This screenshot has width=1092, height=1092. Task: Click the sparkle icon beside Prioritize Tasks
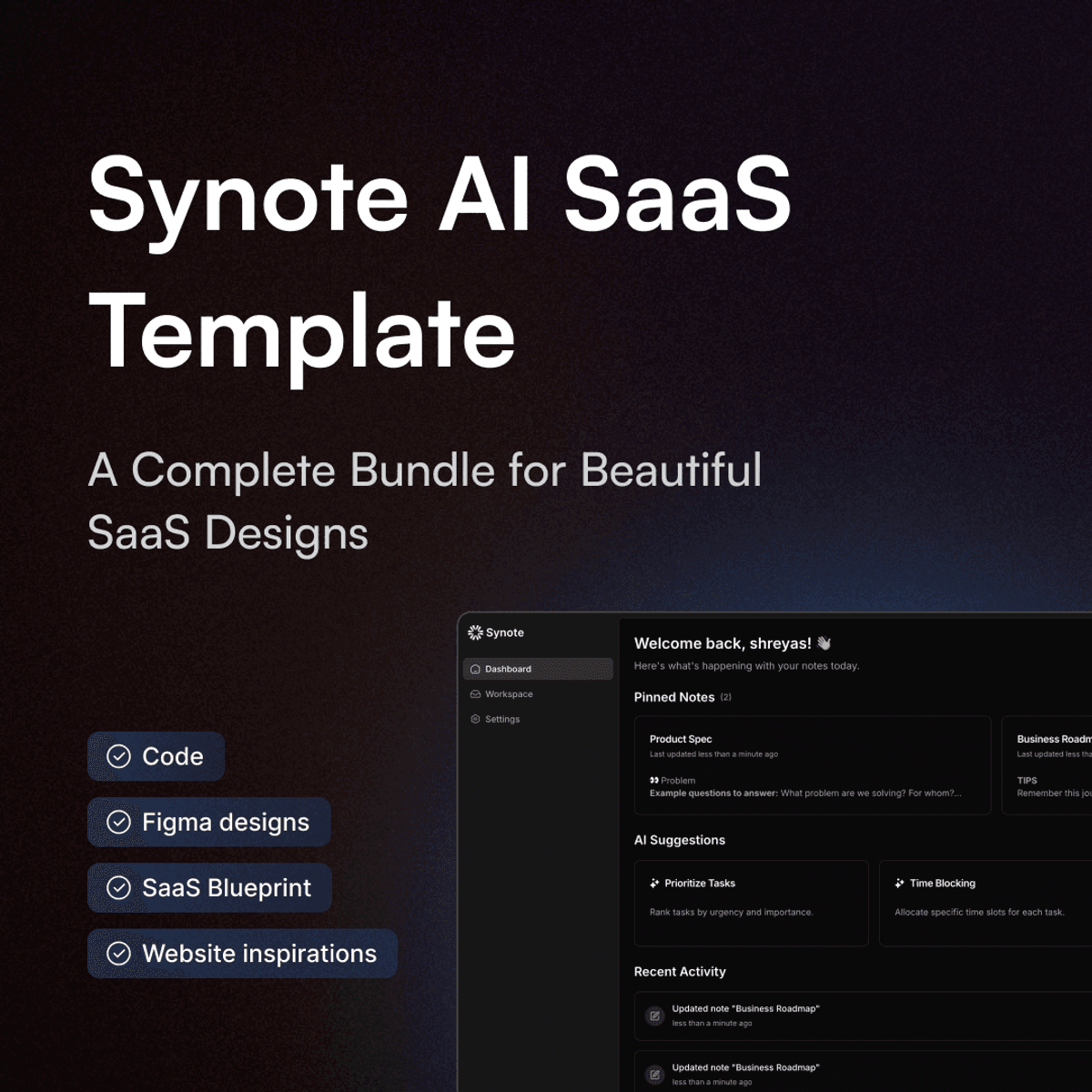click(x=654, y=884)
